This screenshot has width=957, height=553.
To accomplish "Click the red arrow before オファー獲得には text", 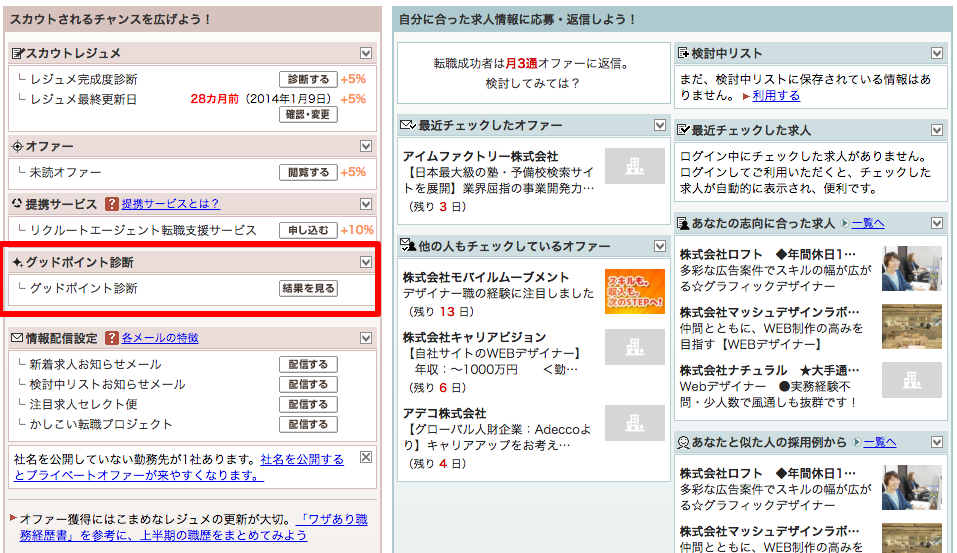I will (13, 518).
